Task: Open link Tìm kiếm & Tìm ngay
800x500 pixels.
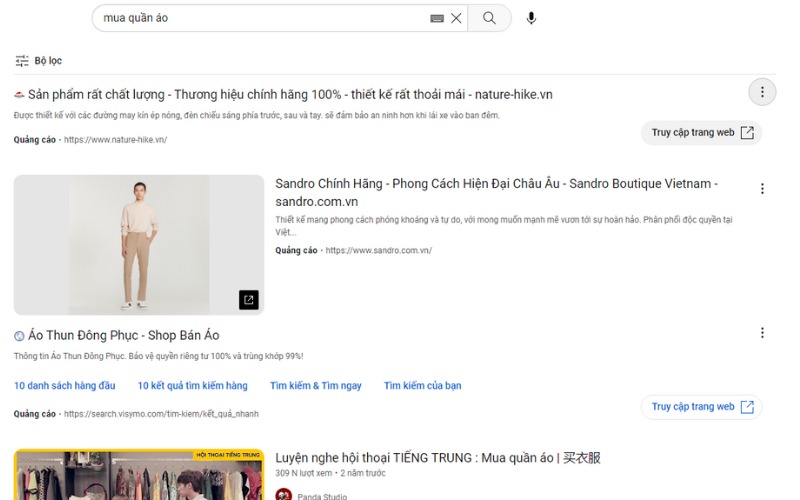Action: pyautogui.click(x=316, y=386)
